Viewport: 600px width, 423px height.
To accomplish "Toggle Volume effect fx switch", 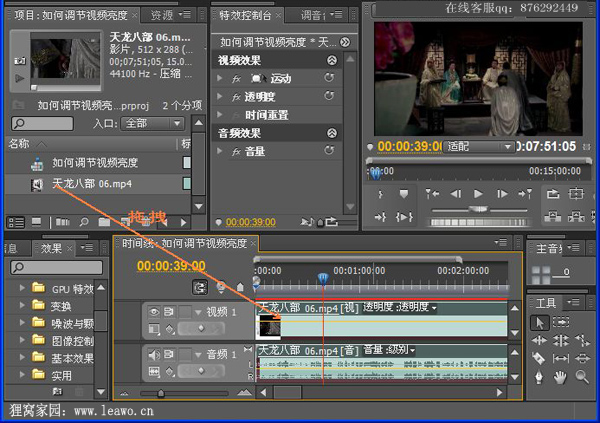I will point(236,152).
